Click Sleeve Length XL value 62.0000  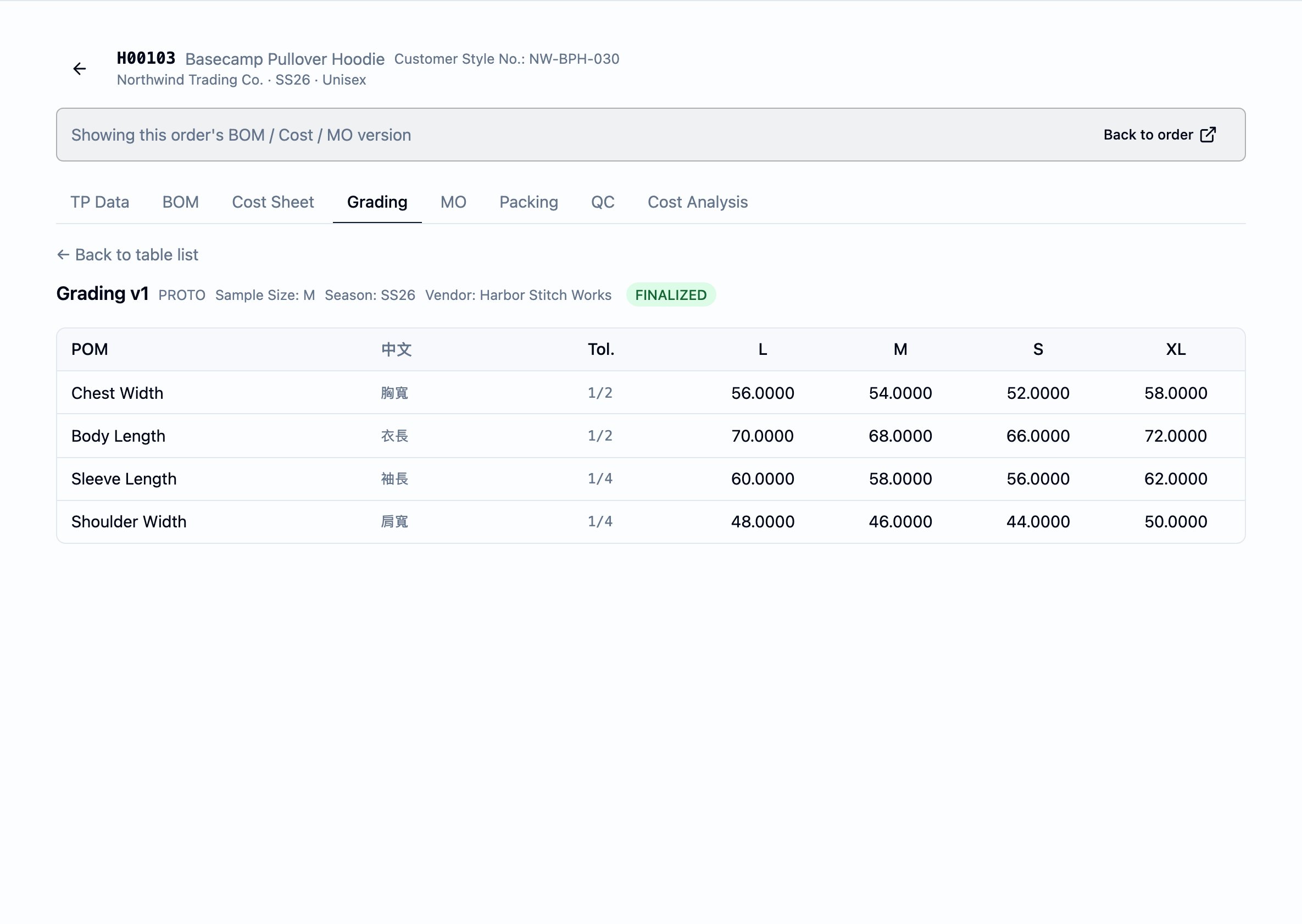click(x=1176, y=478)
